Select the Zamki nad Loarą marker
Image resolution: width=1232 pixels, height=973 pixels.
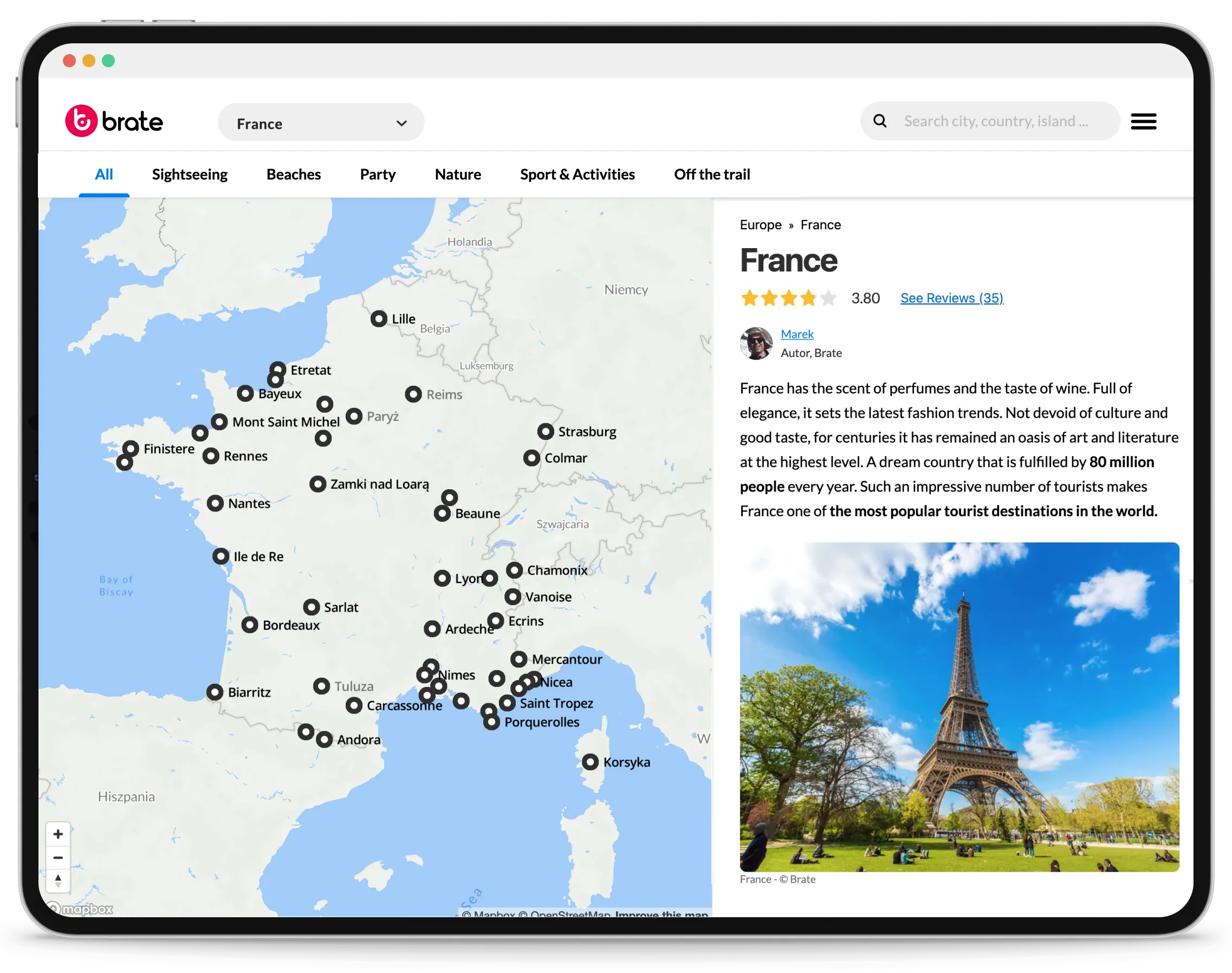click(x=318, y=484)
